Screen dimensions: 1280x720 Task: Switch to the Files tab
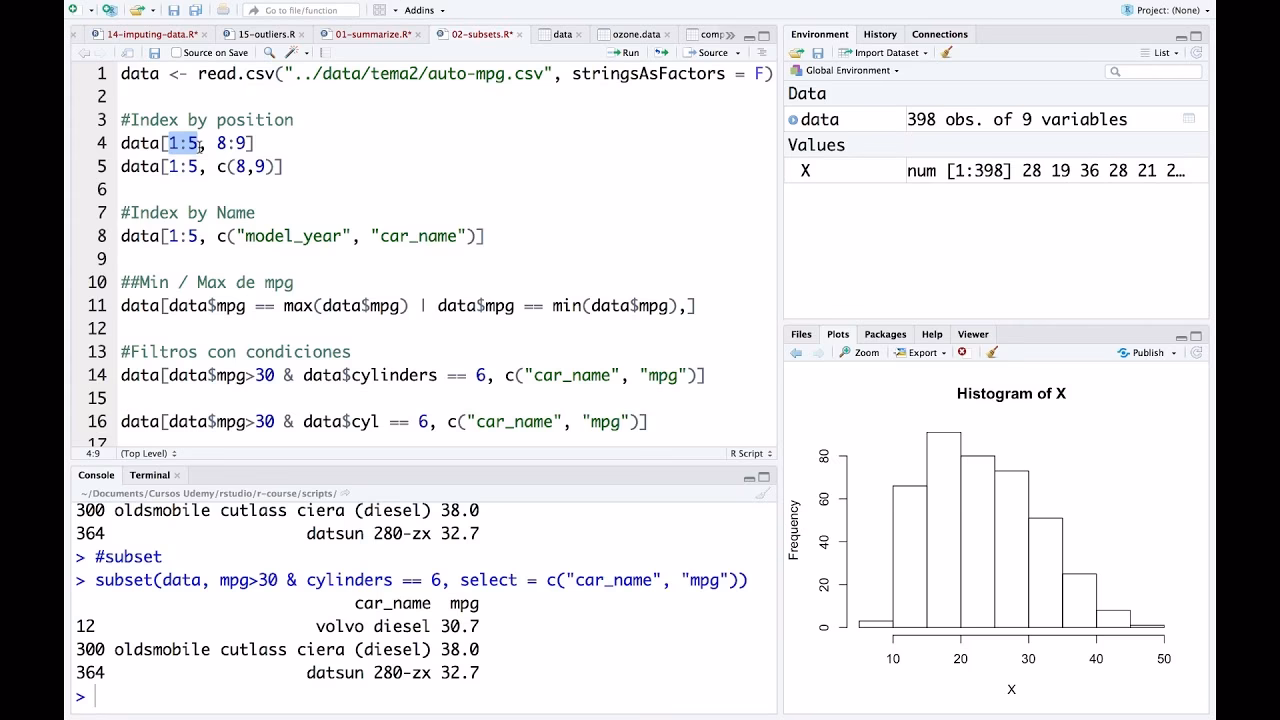point(801,334)
